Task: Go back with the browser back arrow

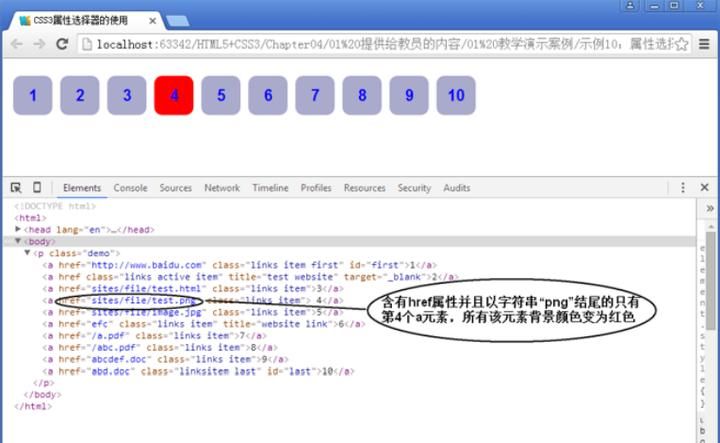Action: click(x=17, y=44)
